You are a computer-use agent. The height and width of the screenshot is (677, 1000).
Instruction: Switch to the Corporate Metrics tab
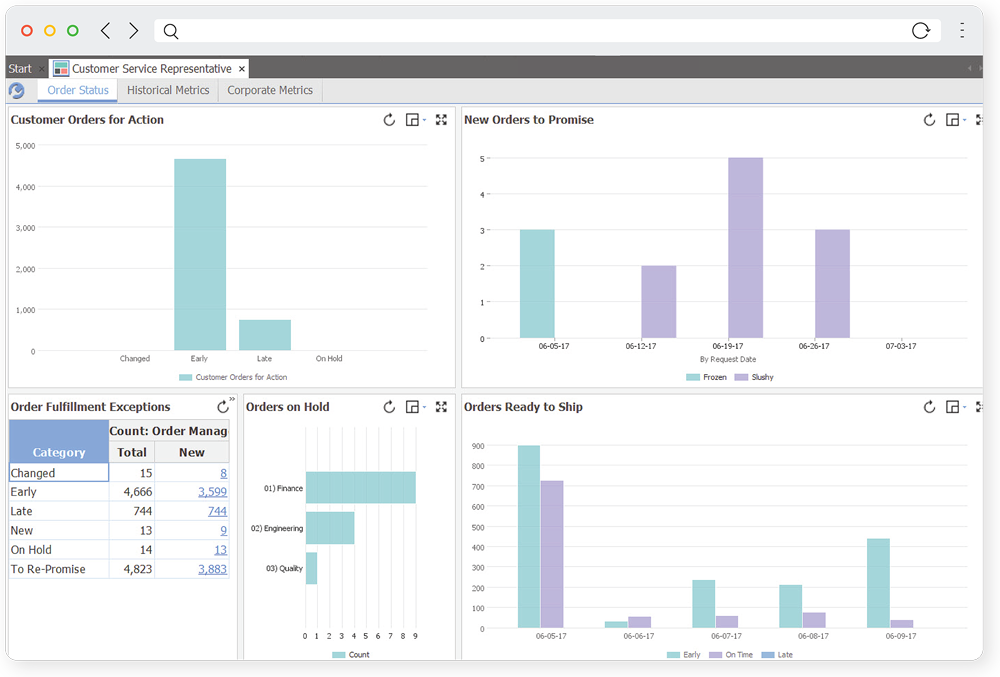(x=270, y=90)
